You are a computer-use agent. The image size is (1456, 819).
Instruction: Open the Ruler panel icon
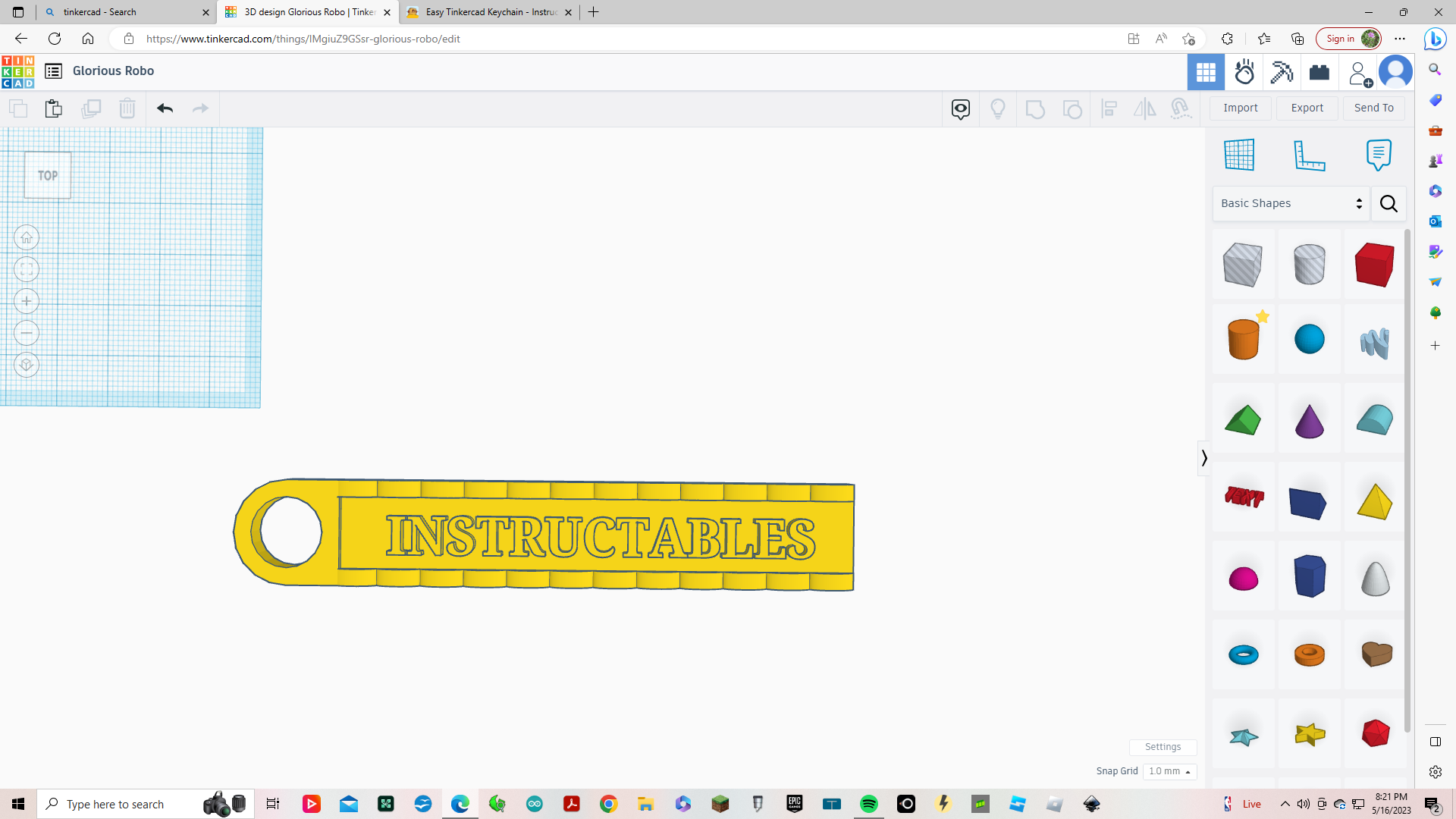point(1311,155)
